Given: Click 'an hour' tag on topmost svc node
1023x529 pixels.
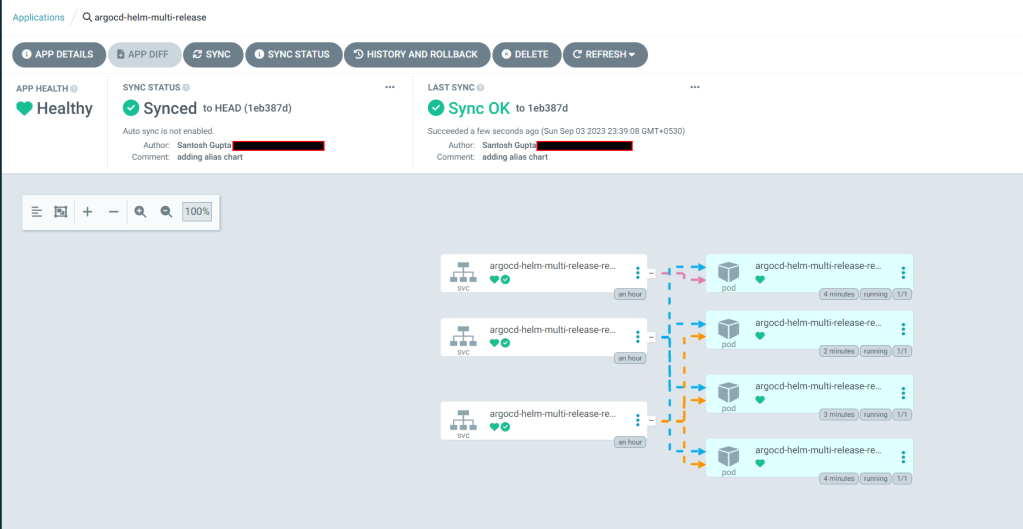Looking at the screenshot, I should coord(630,294).
